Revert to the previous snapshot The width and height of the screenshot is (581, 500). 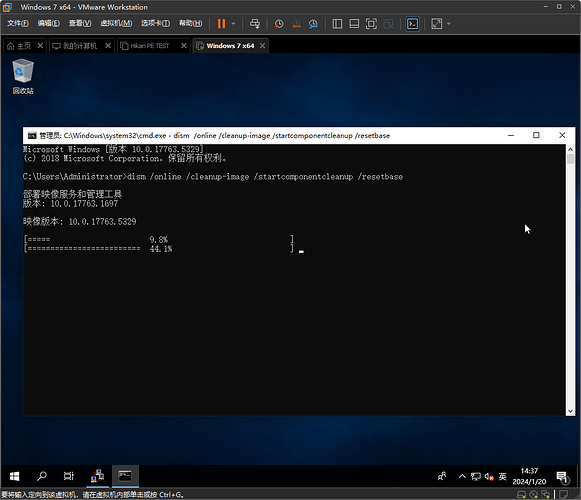(x=296, y=24)
